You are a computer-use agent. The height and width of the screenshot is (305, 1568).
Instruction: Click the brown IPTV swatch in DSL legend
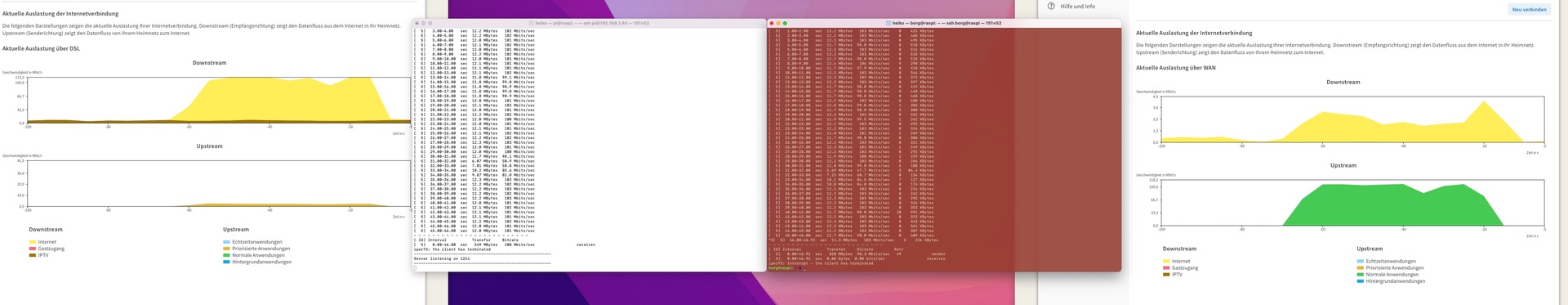(33, 255)
